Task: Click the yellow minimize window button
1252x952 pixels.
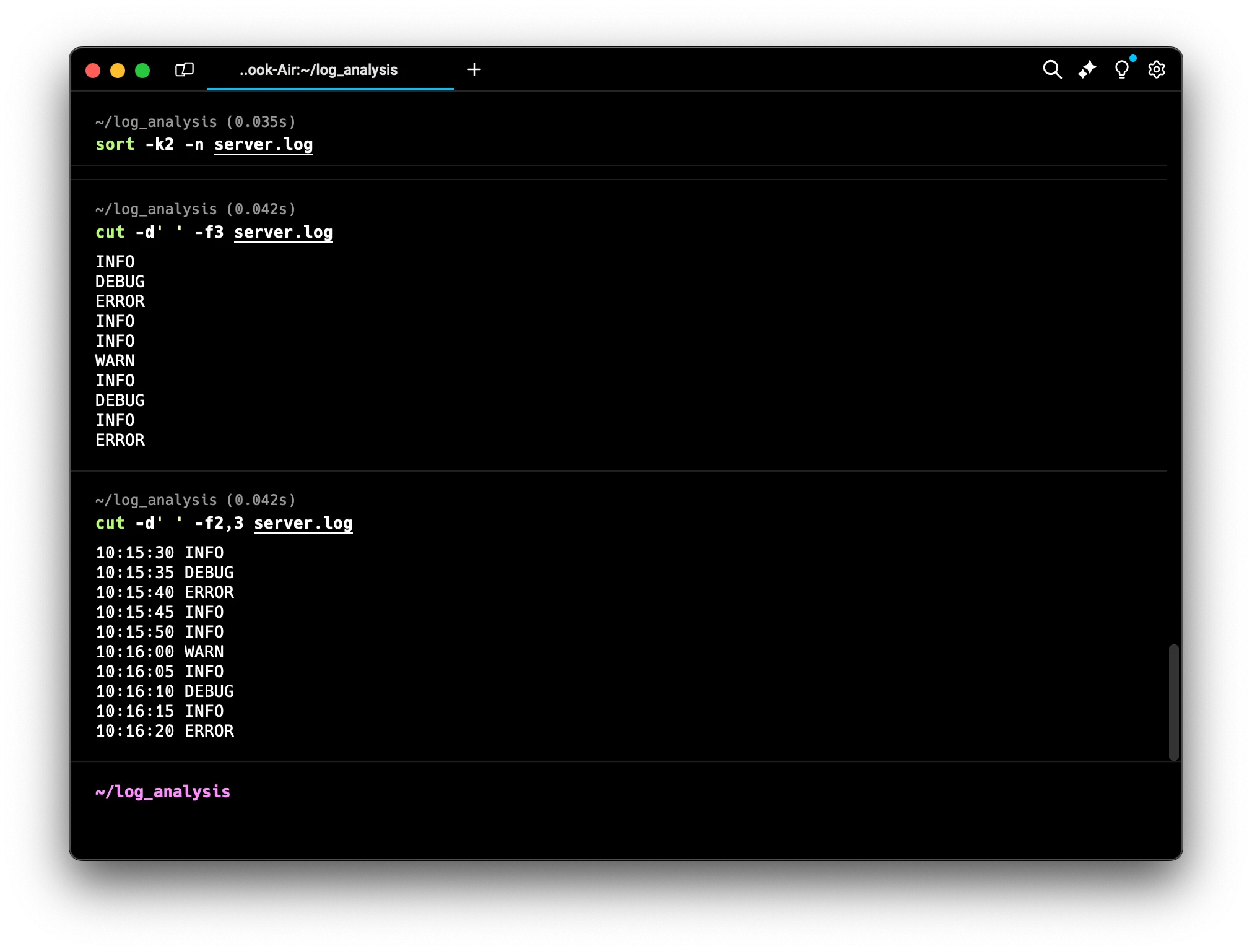Action: point(118,71)
